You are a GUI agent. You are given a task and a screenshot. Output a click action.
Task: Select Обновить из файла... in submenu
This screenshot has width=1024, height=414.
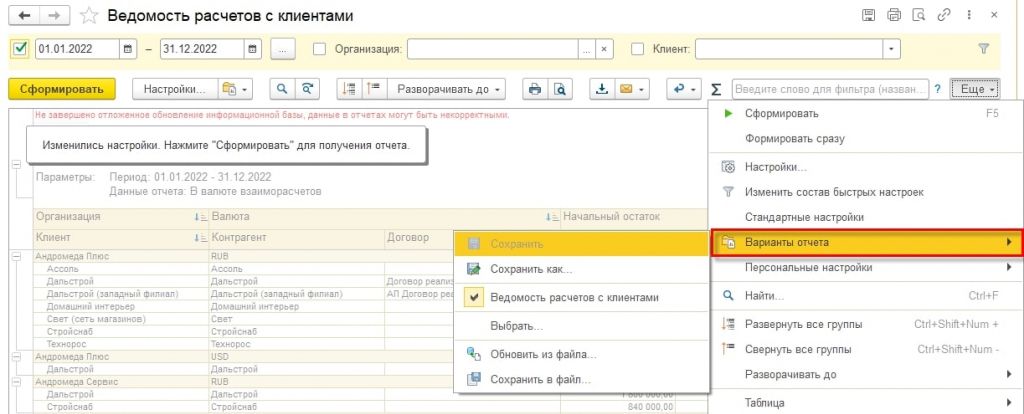[x=581, y=355]
